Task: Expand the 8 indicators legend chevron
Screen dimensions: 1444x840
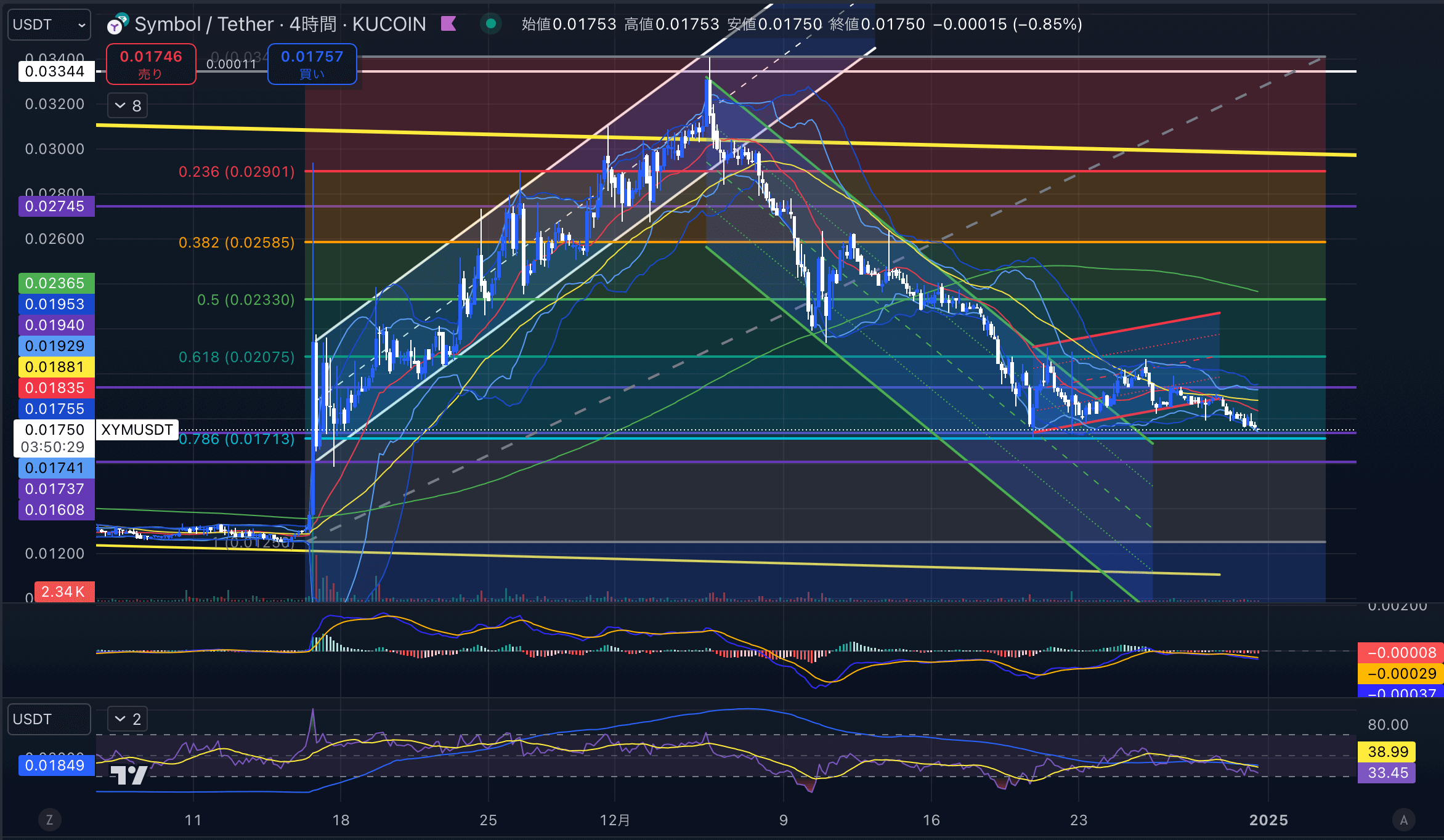Action: [x=128, y=106]
